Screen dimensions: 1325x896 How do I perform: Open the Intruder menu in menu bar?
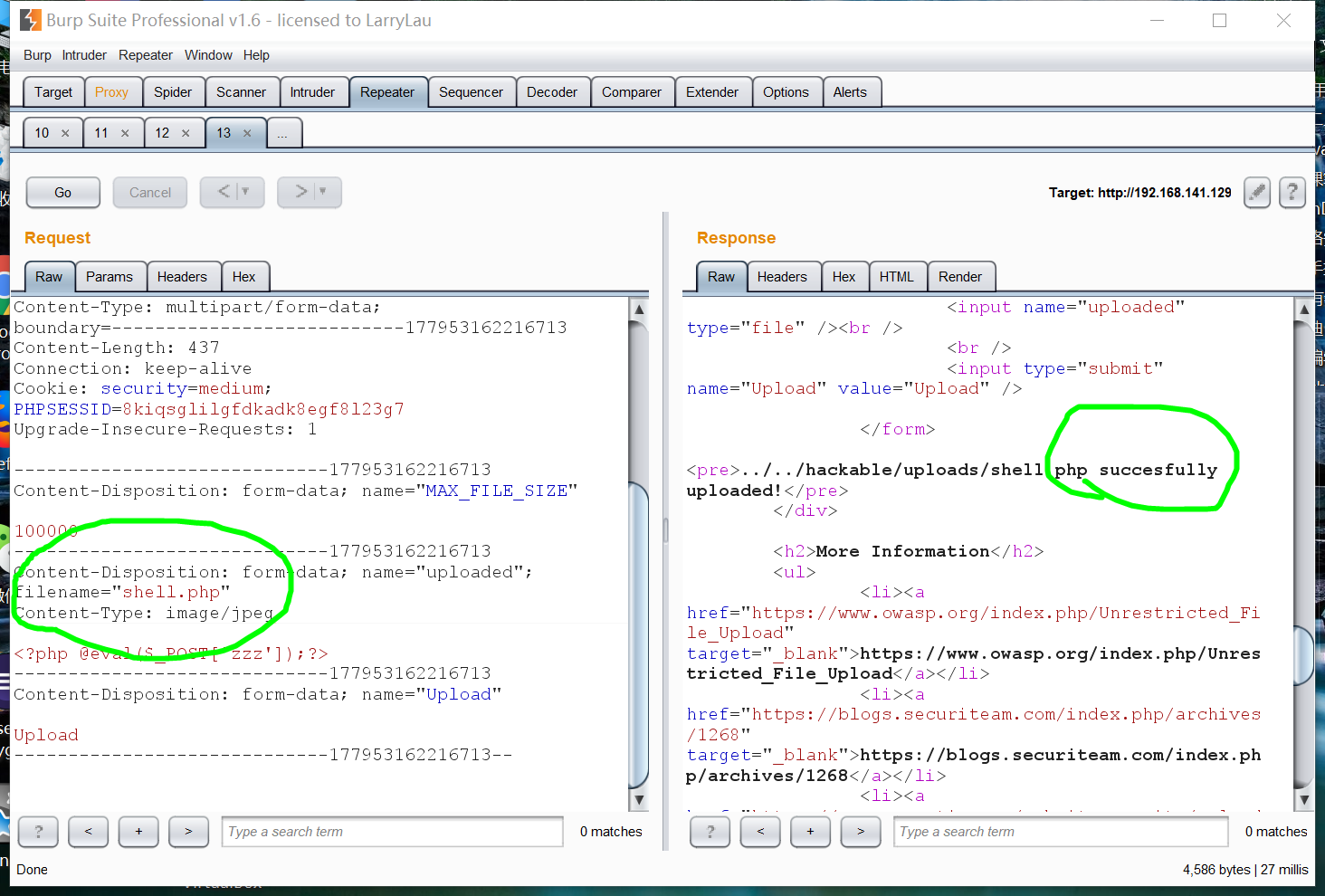tap(84, 55)
